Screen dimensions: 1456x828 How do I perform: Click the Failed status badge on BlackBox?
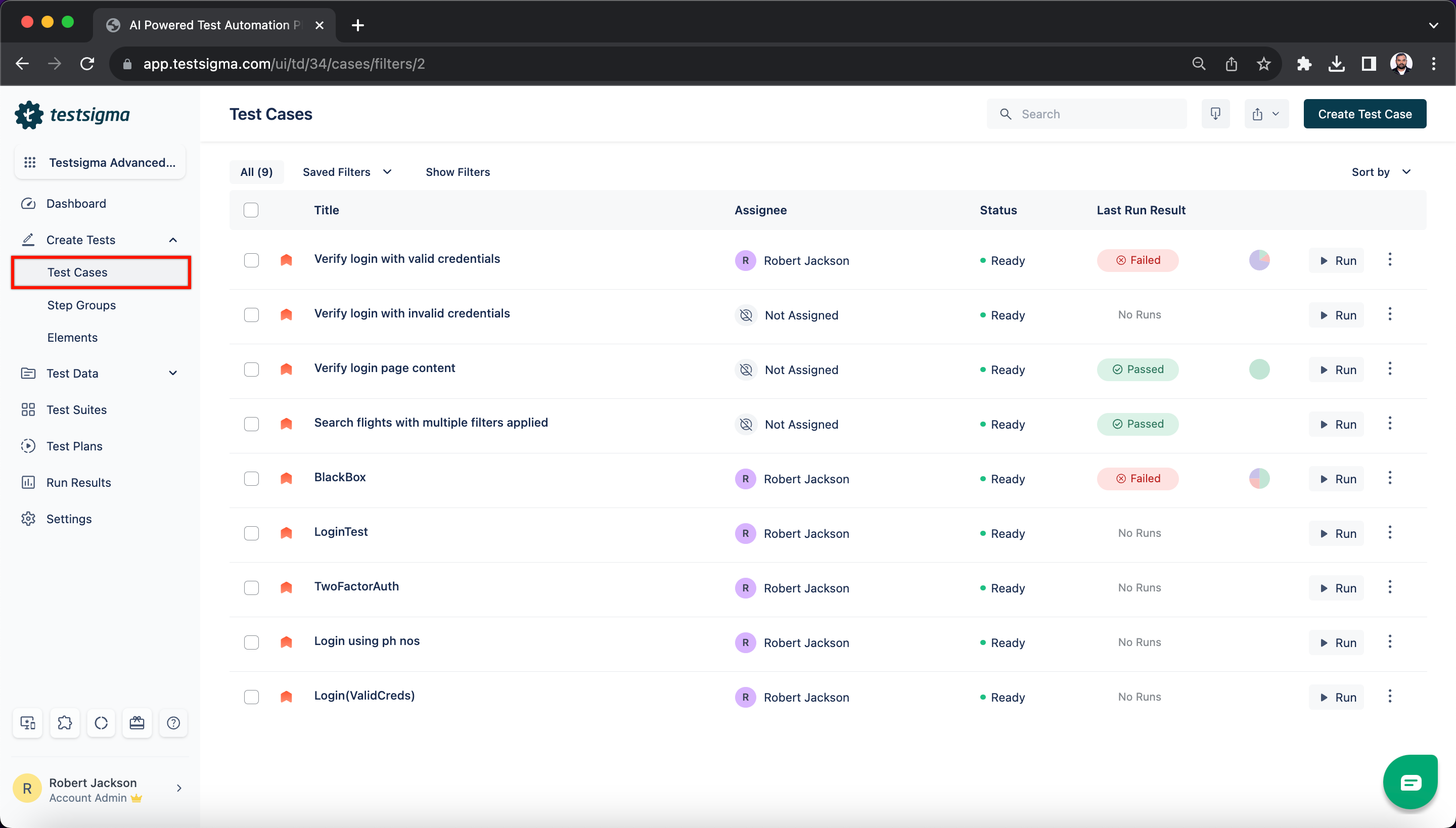[1138, 478]
